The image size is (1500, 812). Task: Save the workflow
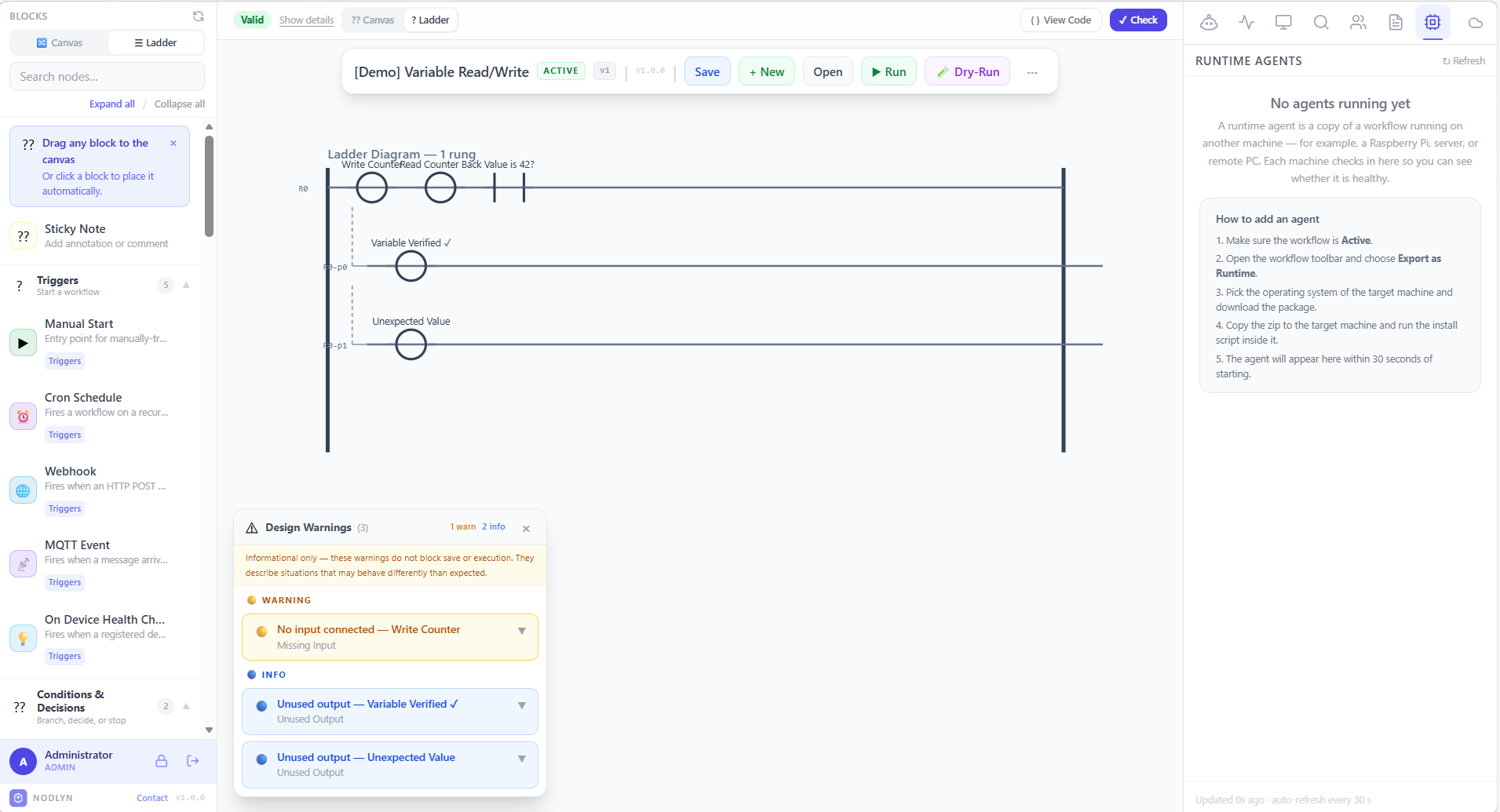pos(707,71)
